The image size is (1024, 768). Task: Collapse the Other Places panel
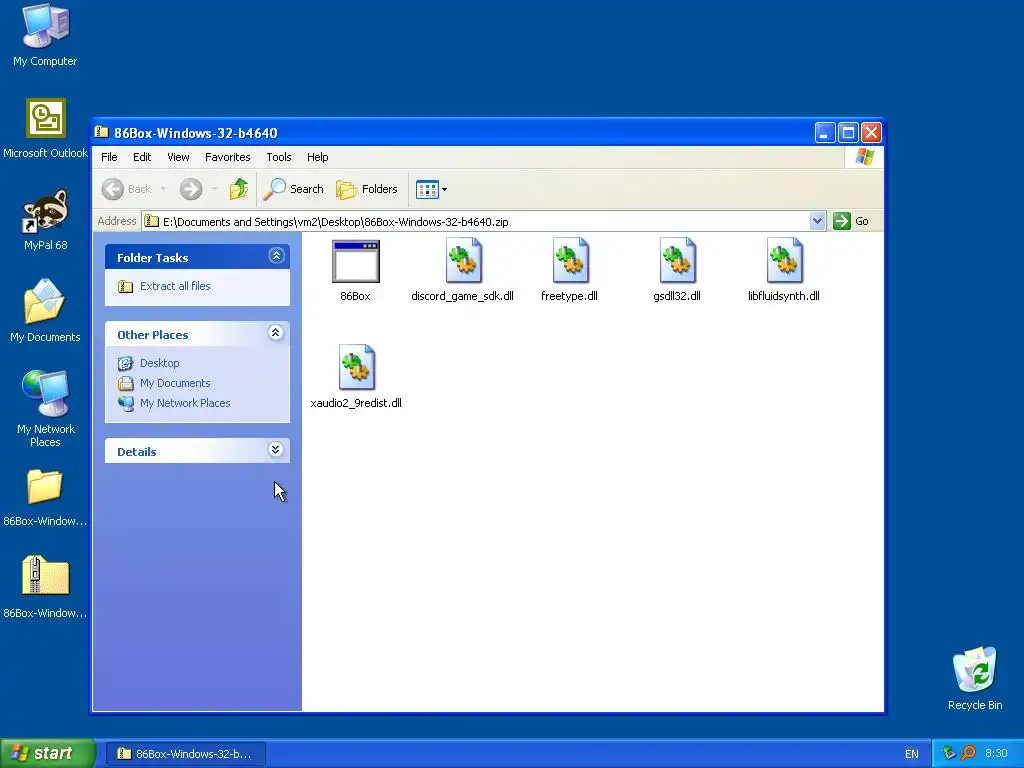coord(276,333)
